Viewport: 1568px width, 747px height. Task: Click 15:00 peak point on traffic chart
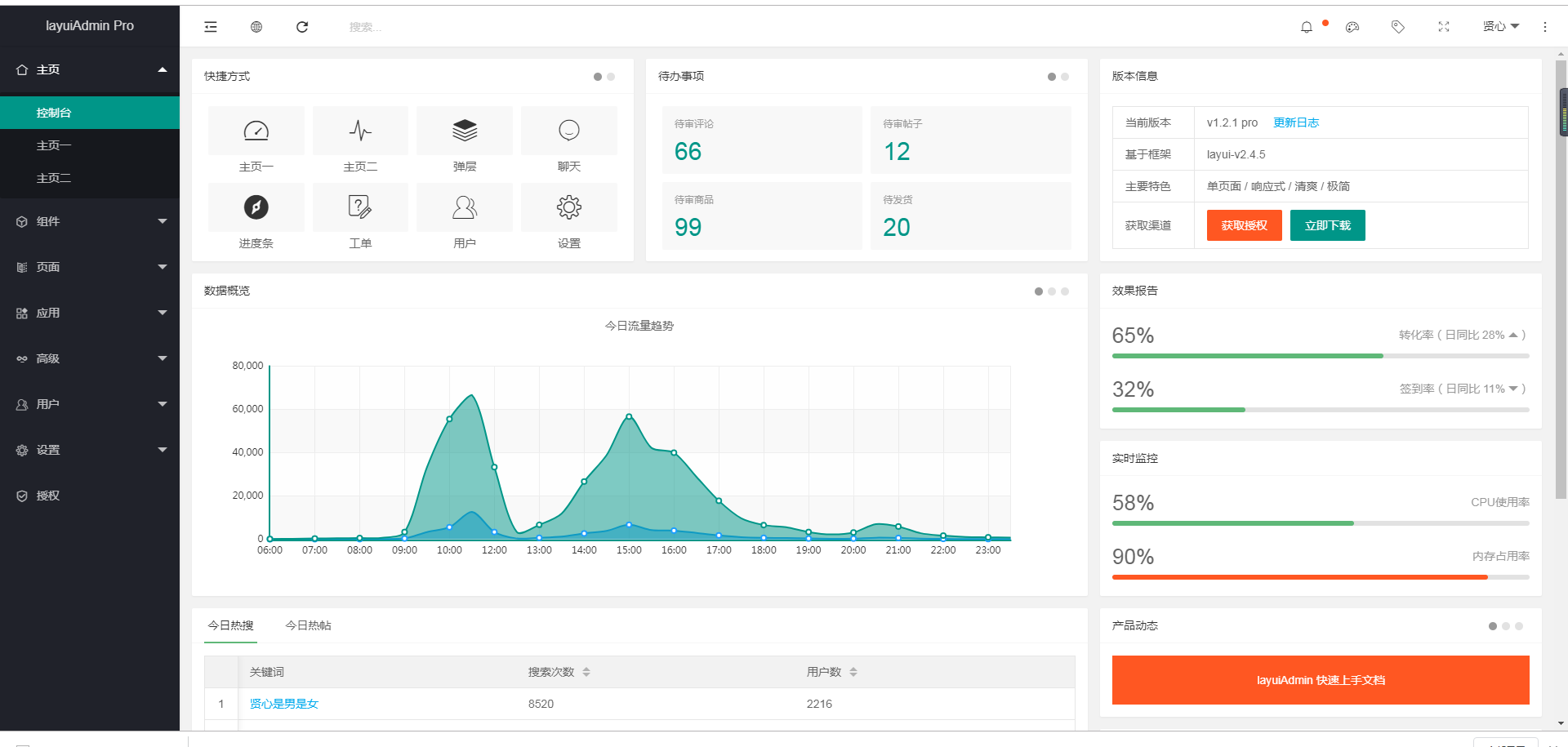pos(629,416)
